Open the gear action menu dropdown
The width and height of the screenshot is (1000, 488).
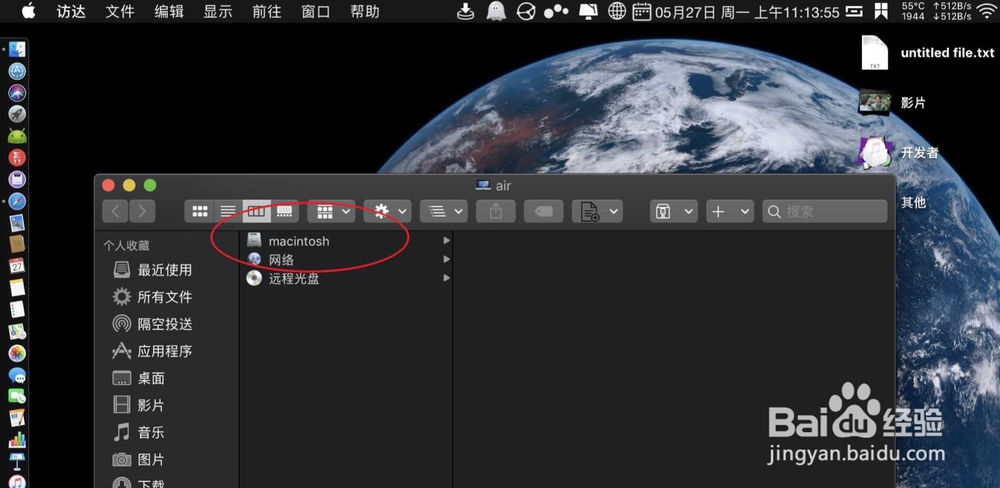click(388, 211)
